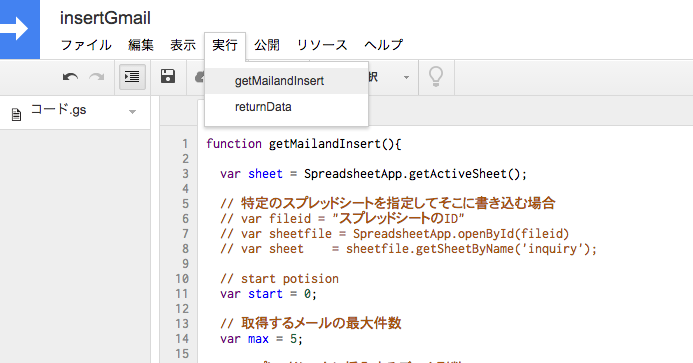
Task: Click the comment 特定のスプレッドシートを指定
Action: coord(388,203)
